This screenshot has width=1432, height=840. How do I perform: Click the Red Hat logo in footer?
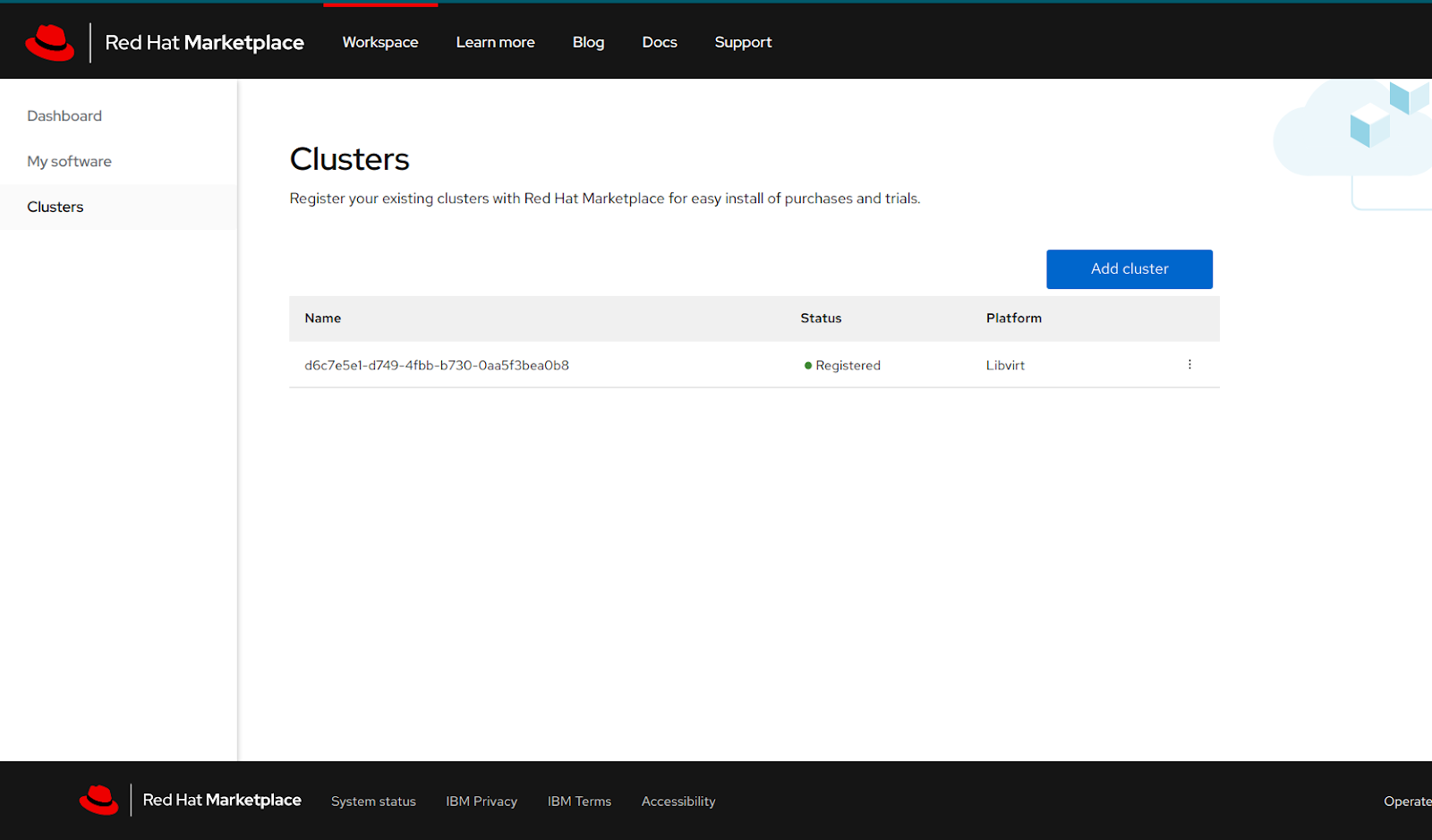pyautogui.click(x=98, y=800)
